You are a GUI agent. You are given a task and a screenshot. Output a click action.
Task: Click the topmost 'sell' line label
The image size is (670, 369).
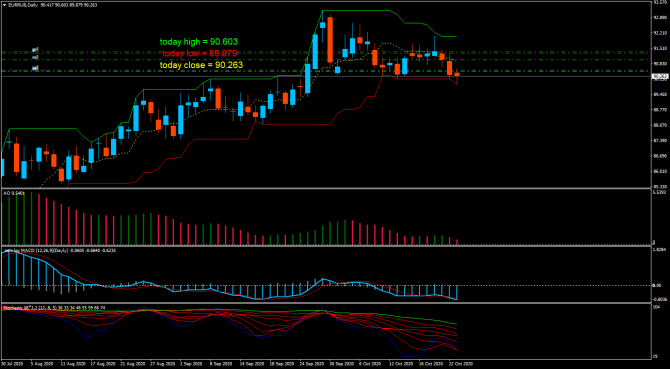click(x=36, y=50)
